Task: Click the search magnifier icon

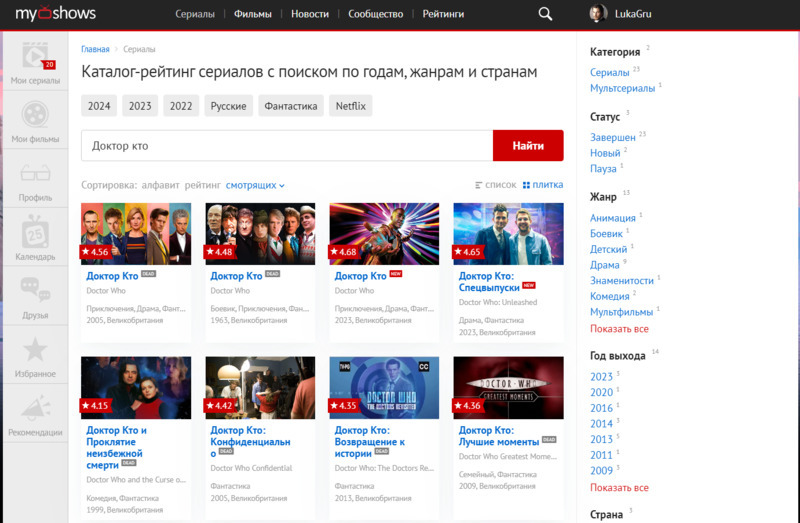Action: click(x=545, y=14)
